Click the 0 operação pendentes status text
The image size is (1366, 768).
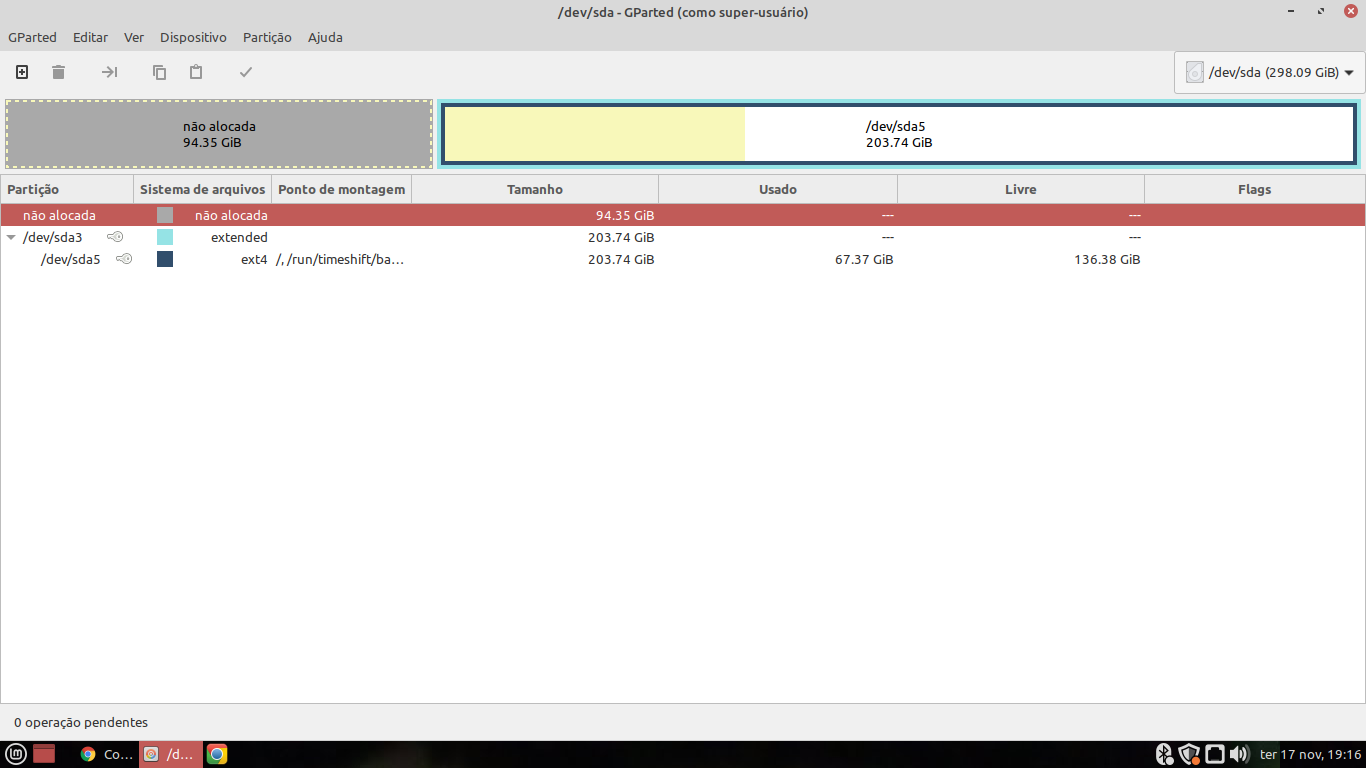coord(81,722)
